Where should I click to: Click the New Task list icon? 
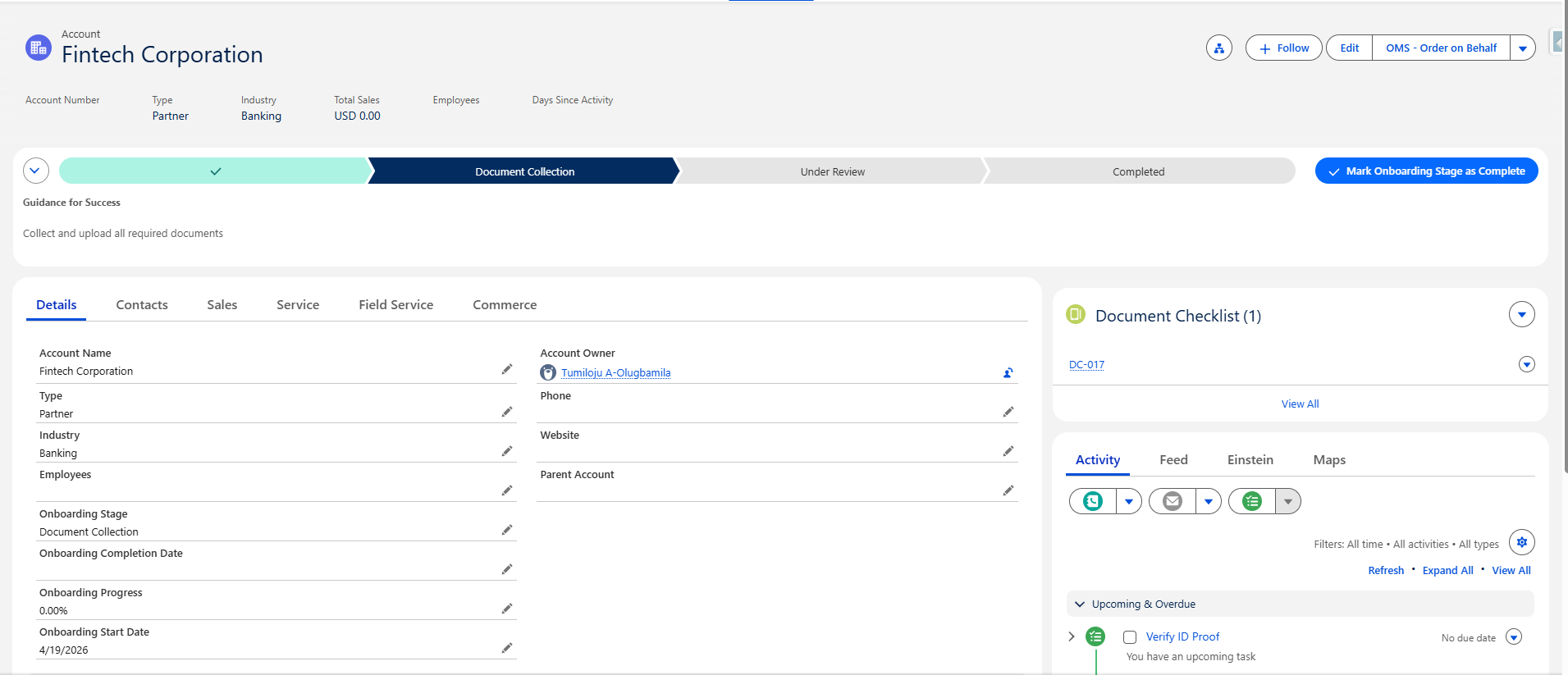1252,501
